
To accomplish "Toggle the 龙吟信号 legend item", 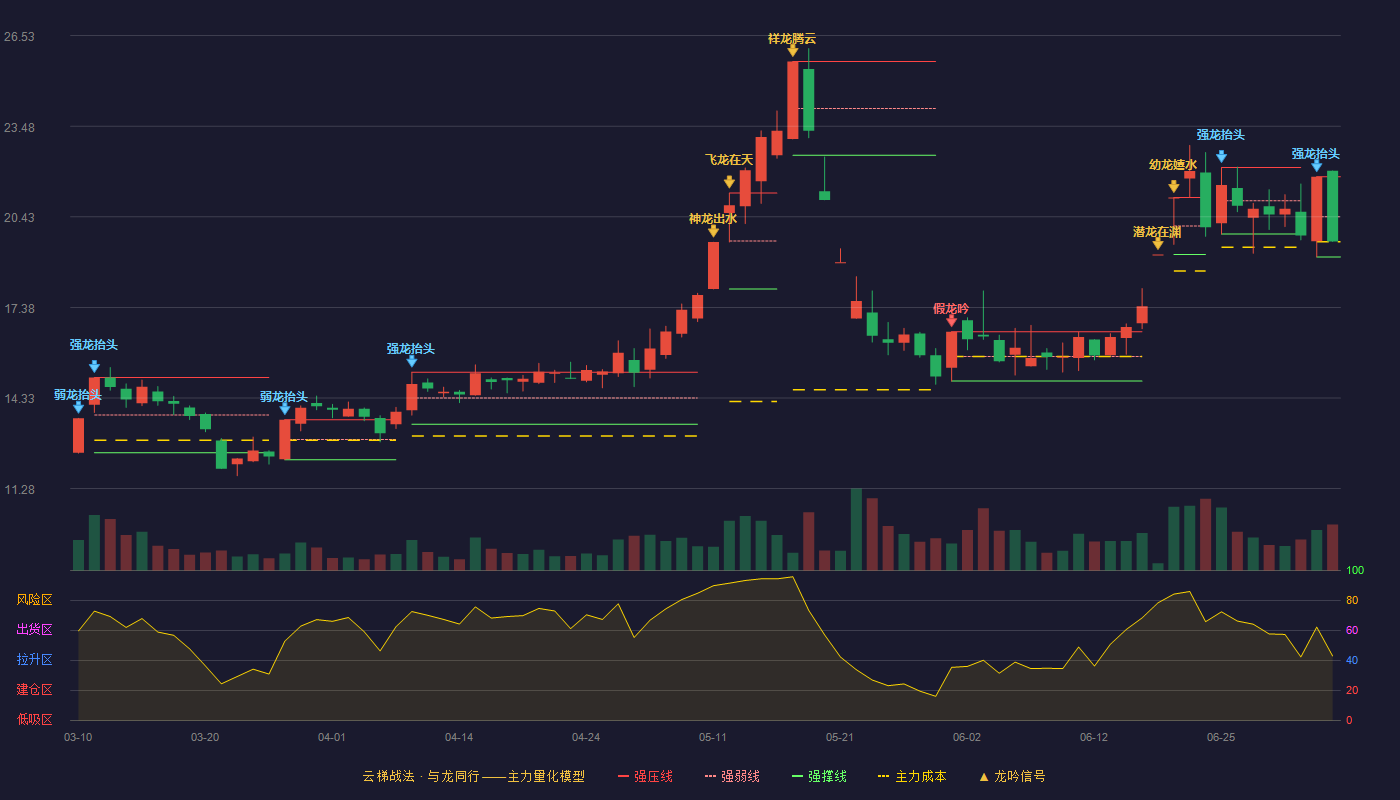I will pyautogui.click(x=1012, y=776).
